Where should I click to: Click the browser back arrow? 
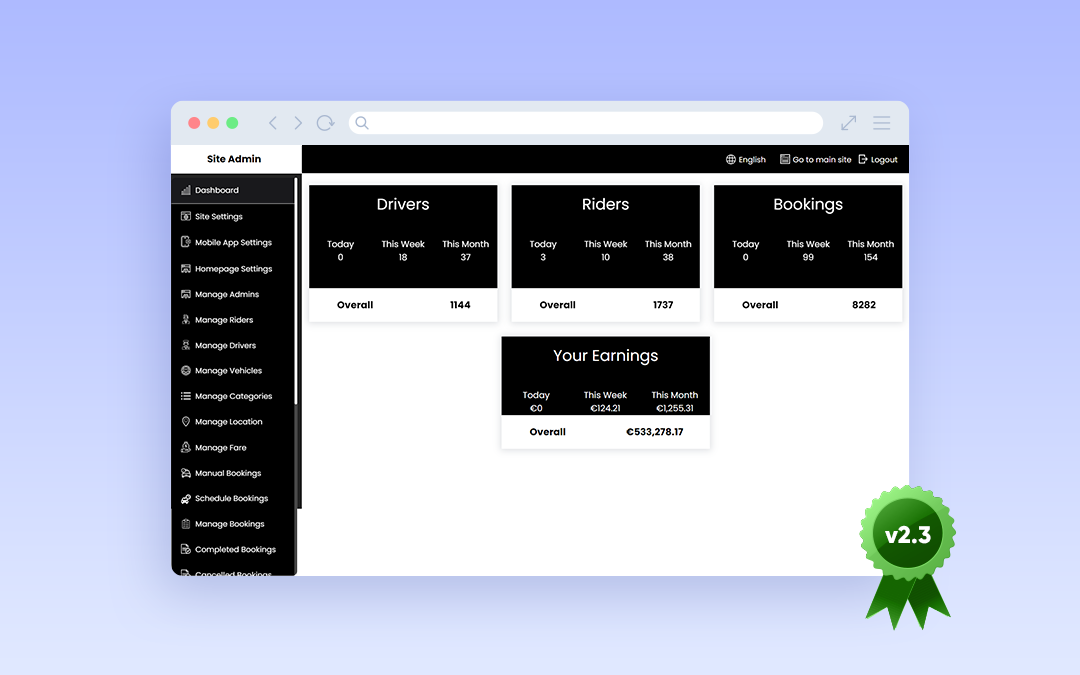[273, 123]
